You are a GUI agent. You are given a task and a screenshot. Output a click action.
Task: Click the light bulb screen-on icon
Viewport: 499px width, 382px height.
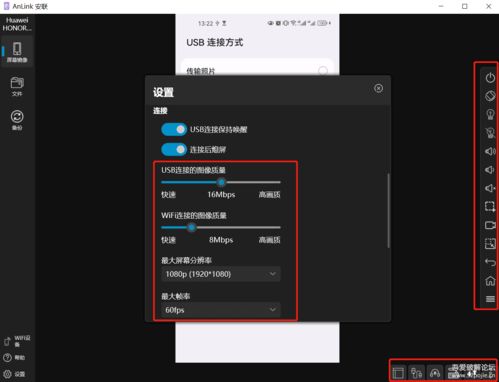[490, 114]
